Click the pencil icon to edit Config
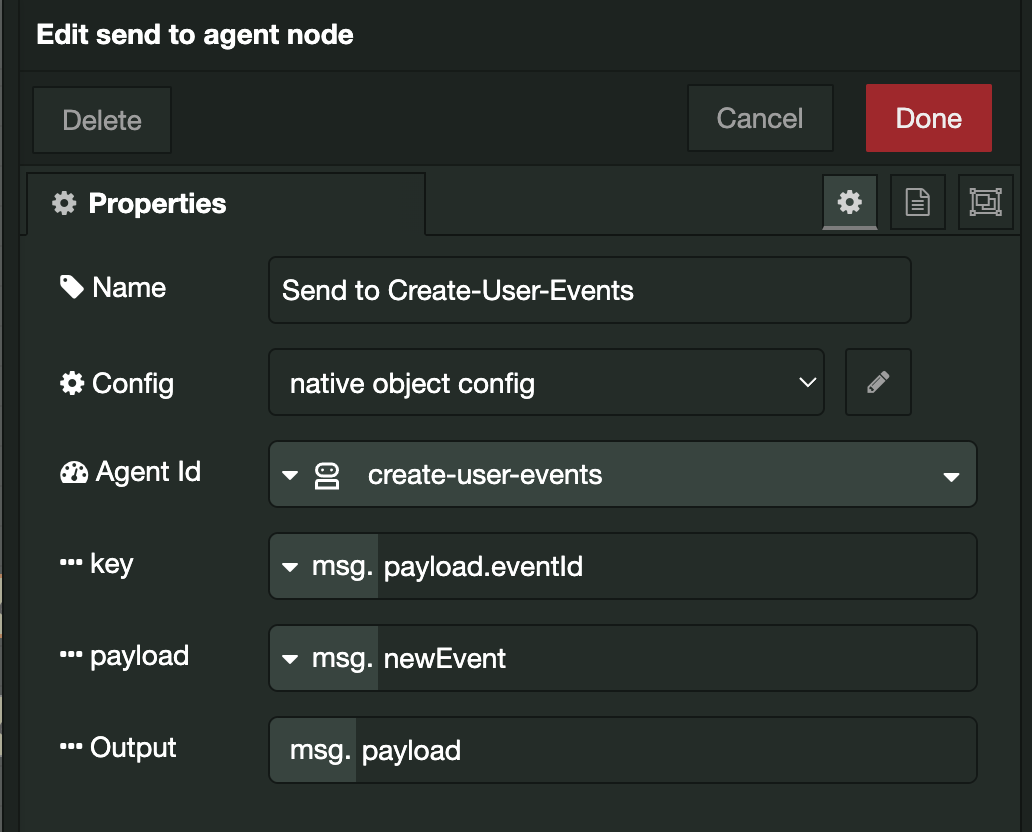The height and width of the screenshot is (832, 1032). tap(878, 382)
